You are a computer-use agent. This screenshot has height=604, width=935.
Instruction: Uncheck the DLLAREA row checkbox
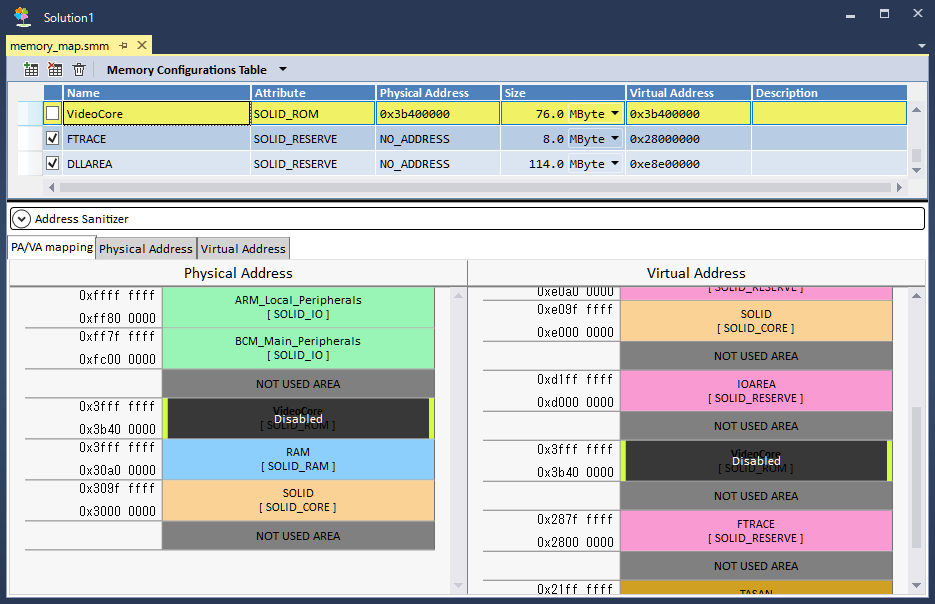(52, 164)
